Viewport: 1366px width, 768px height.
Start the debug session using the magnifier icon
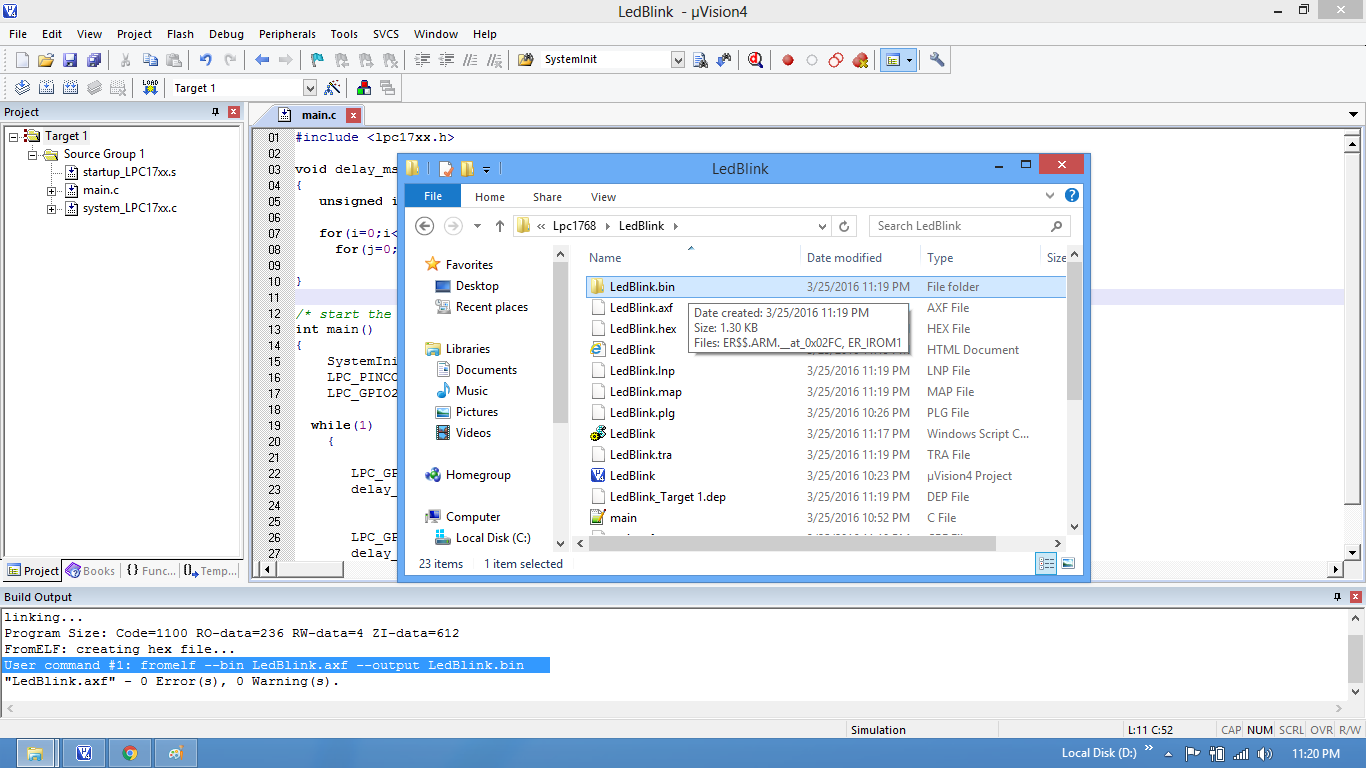755,60
